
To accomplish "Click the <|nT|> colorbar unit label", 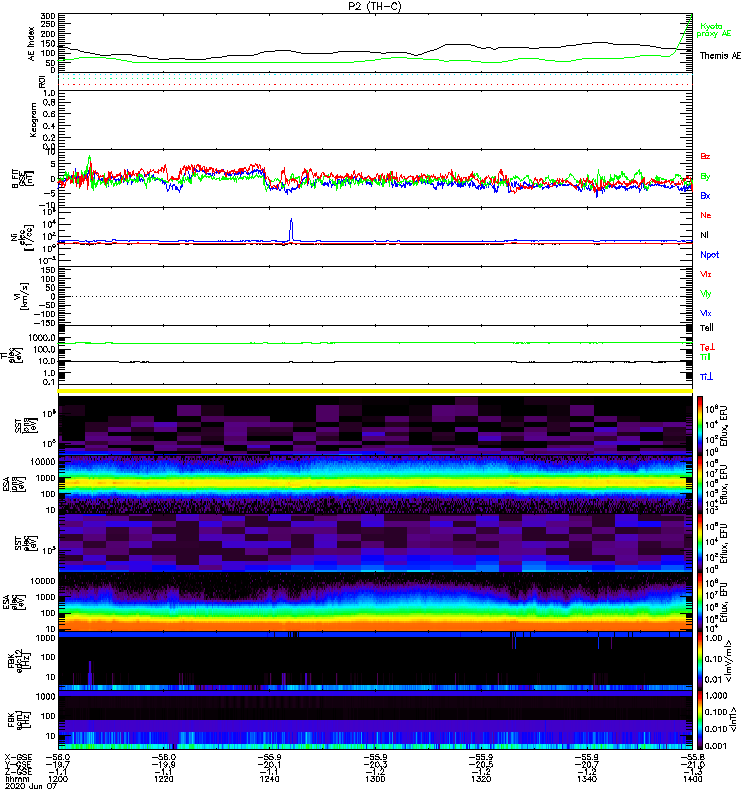I will point(733,720).
